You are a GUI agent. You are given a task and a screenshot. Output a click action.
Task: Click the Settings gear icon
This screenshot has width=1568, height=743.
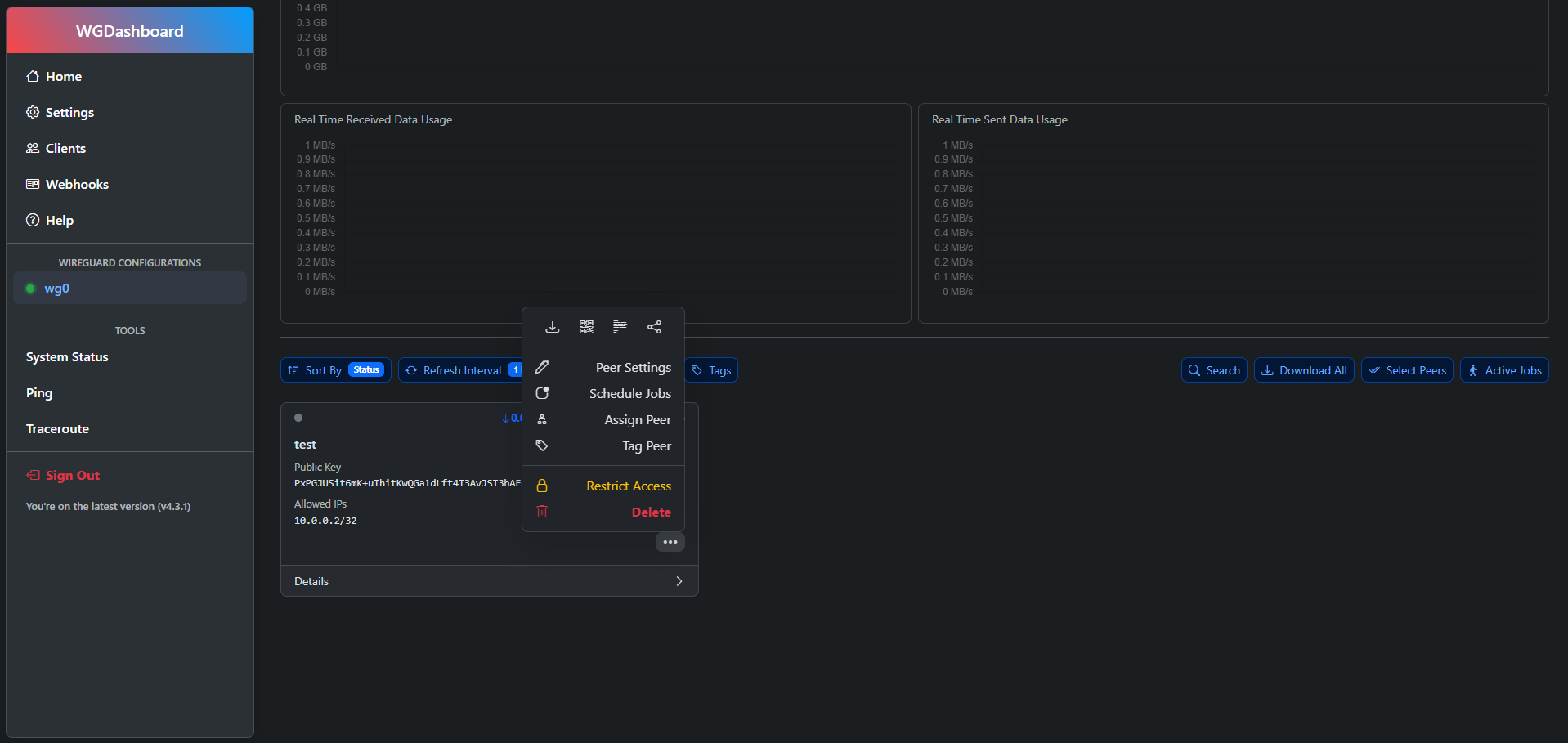(33, 112)
